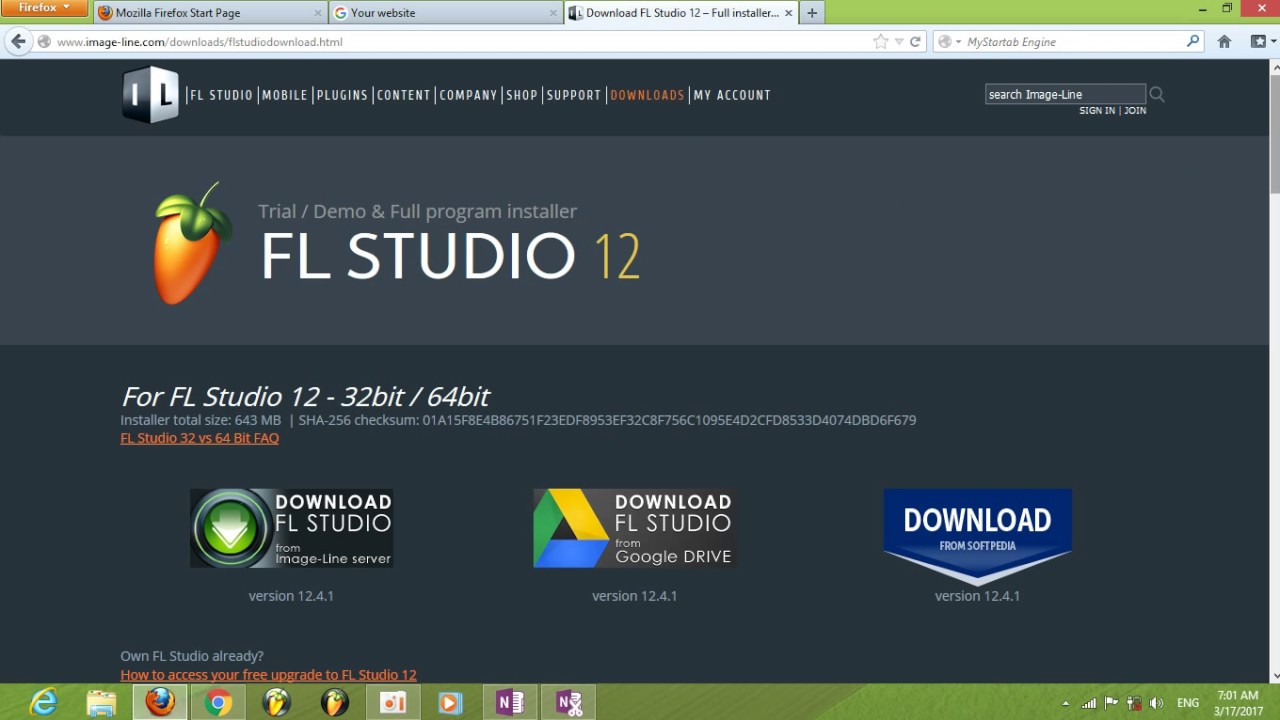Click the JOIN link
Image resolution: width=1280 pixels, height=720 pixels.
[x=1135, y=111]
